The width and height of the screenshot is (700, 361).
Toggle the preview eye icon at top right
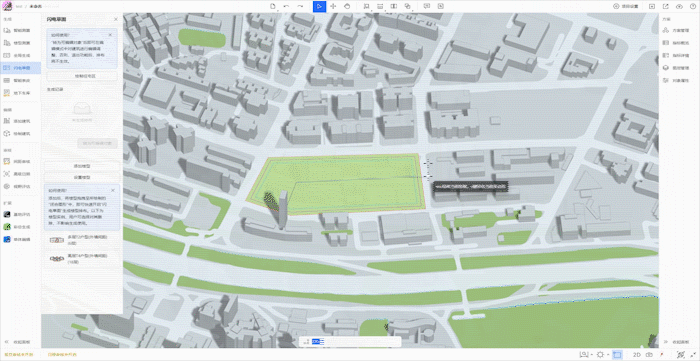679,6
